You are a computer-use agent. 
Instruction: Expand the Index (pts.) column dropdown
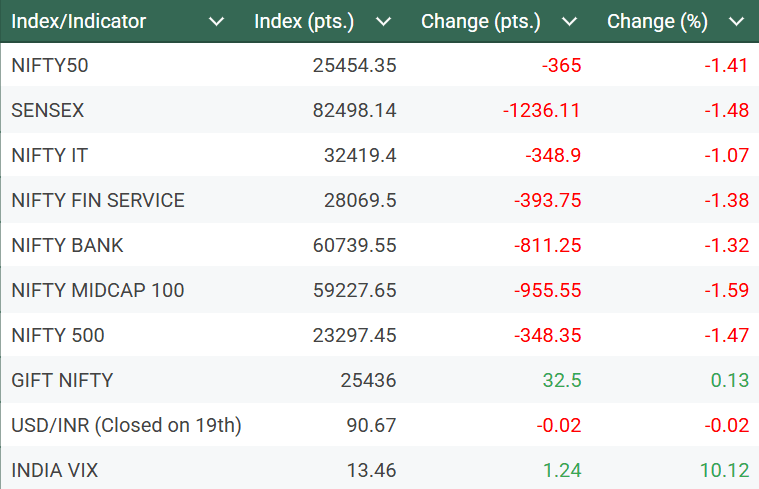click(x=383, y=22)
